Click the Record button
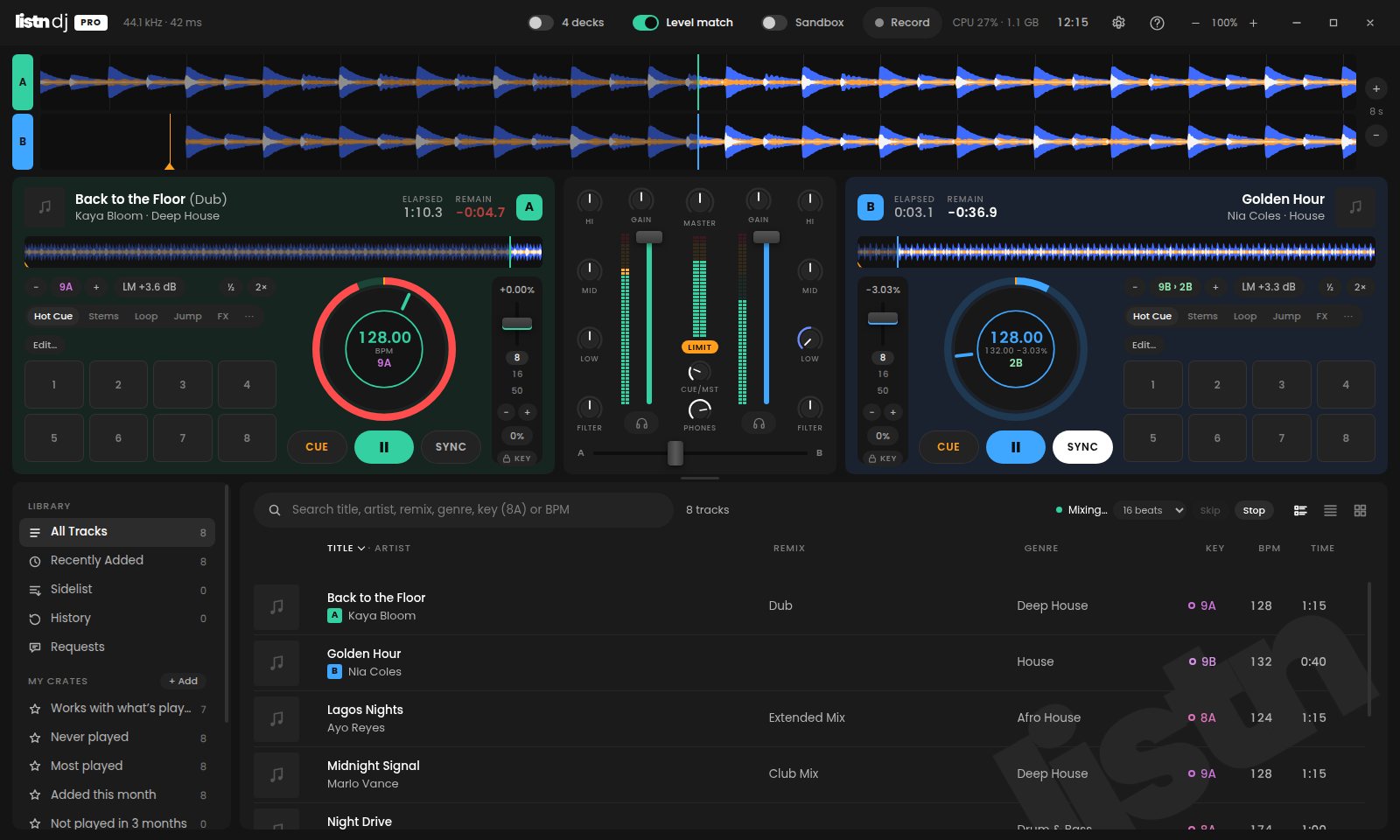 (902, 23)
